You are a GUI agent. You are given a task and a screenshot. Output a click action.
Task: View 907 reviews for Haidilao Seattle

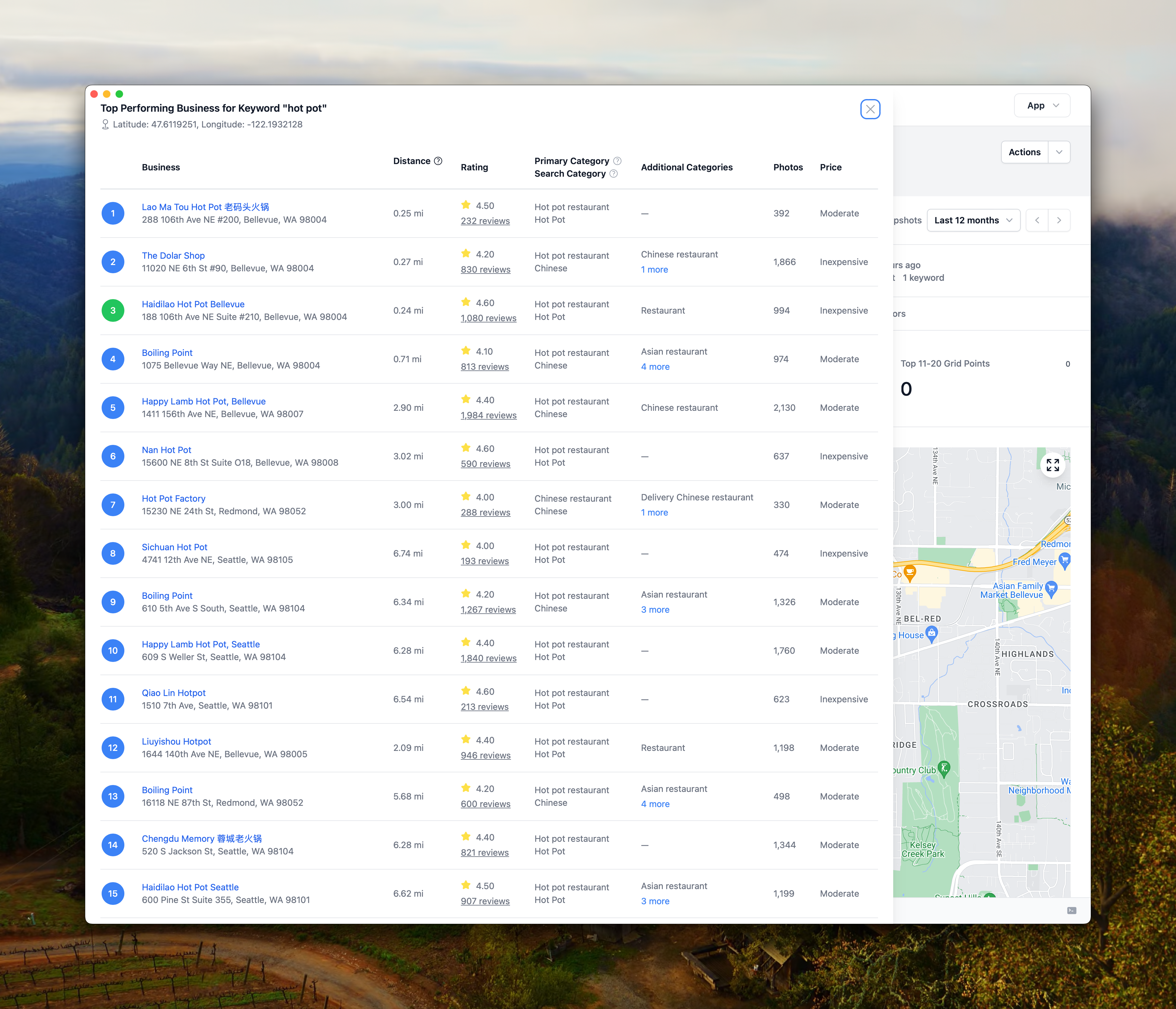click(x=485, y=901)
